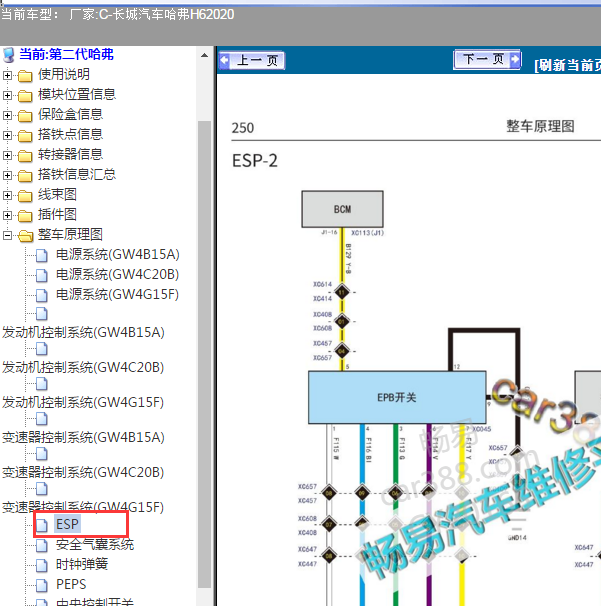Select 搭铁点信息 in the tree
The image size is (601, 606).
[x=70, y=134]
